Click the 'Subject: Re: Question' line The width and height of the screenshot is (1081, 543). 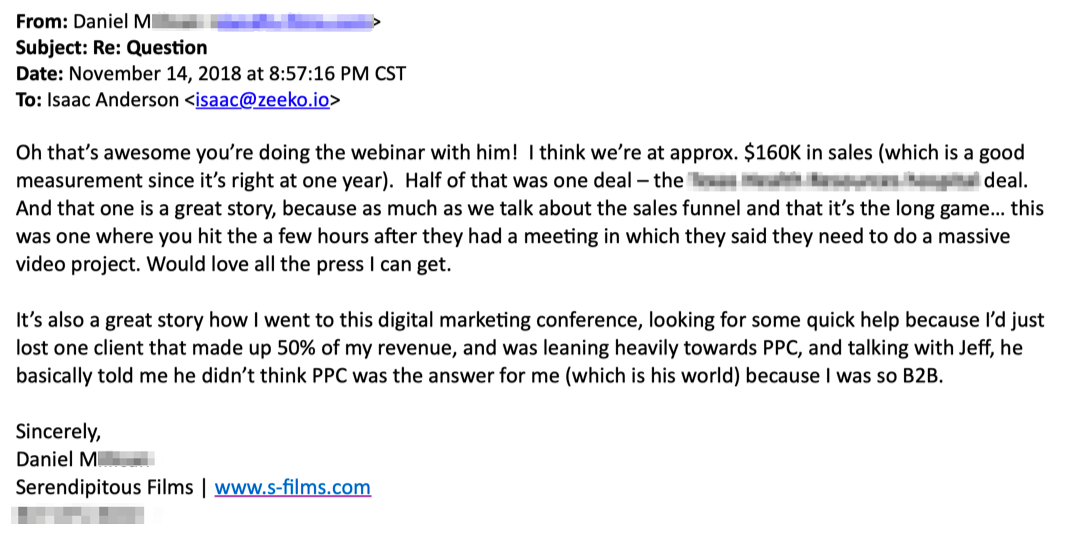point(111,48)
